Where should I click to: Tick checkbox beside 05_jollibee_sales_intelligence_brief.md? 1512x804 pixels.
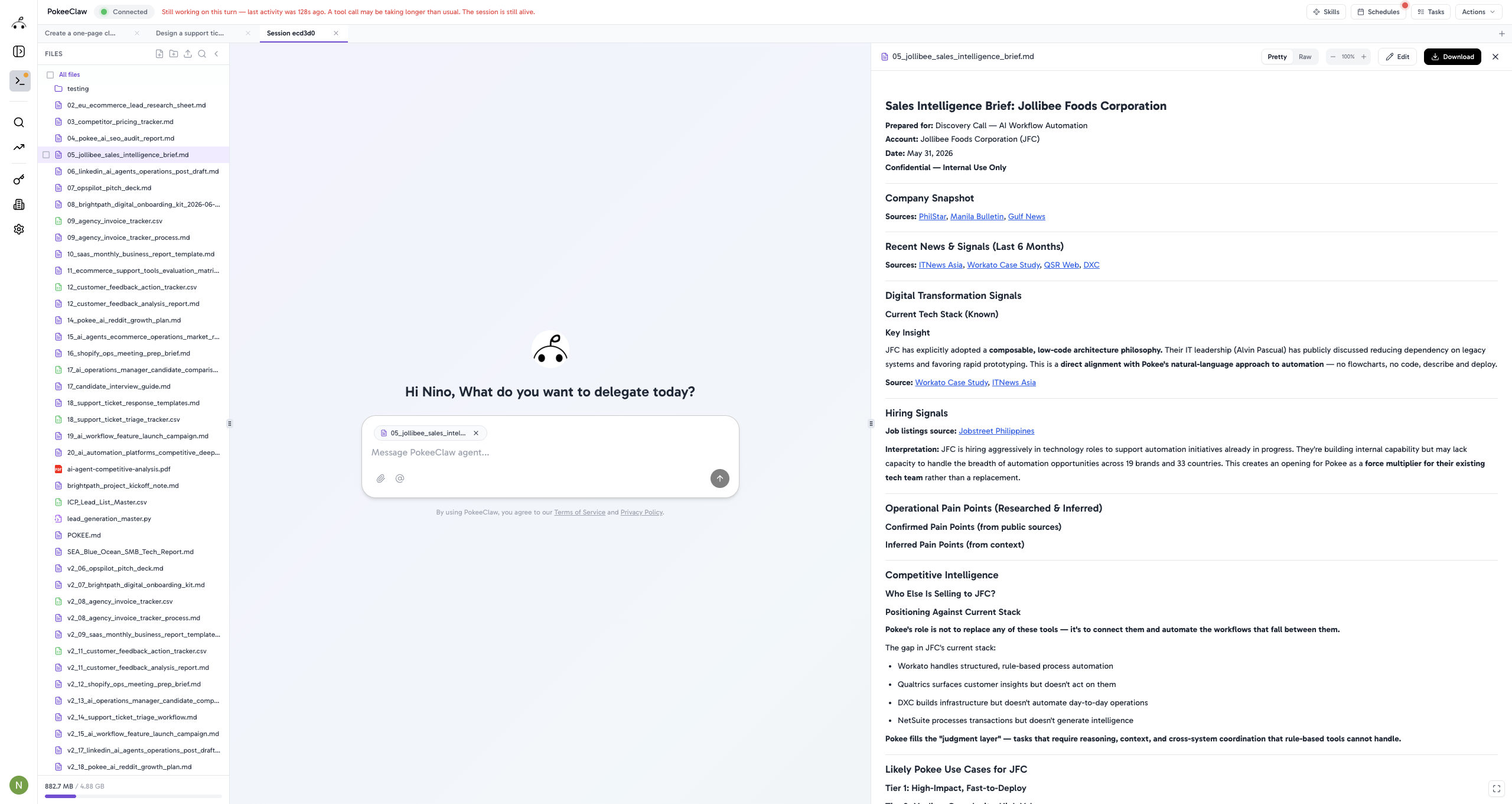point(46,155)
